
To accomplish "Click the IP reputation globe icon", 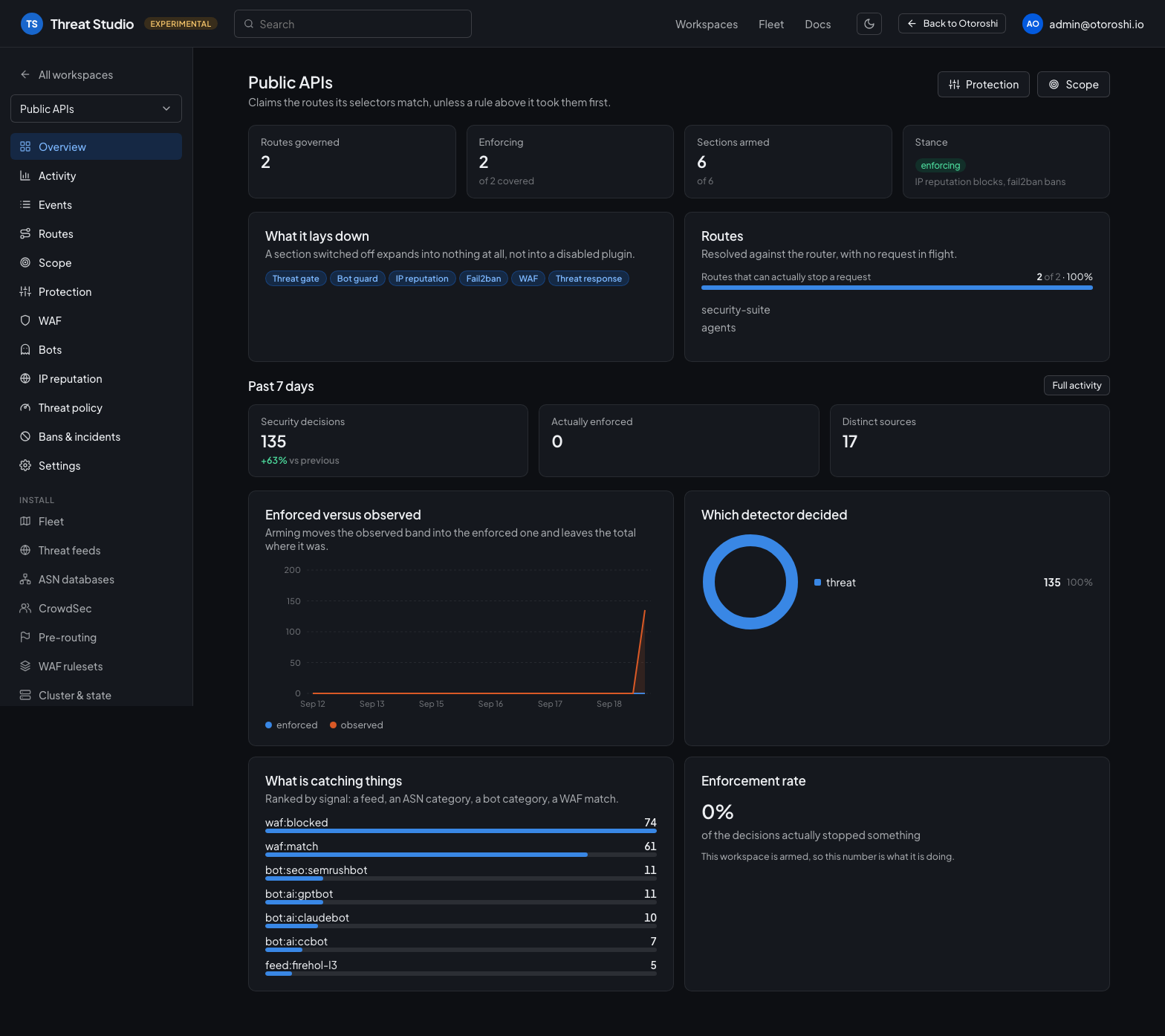I will (x=25, y=378).
